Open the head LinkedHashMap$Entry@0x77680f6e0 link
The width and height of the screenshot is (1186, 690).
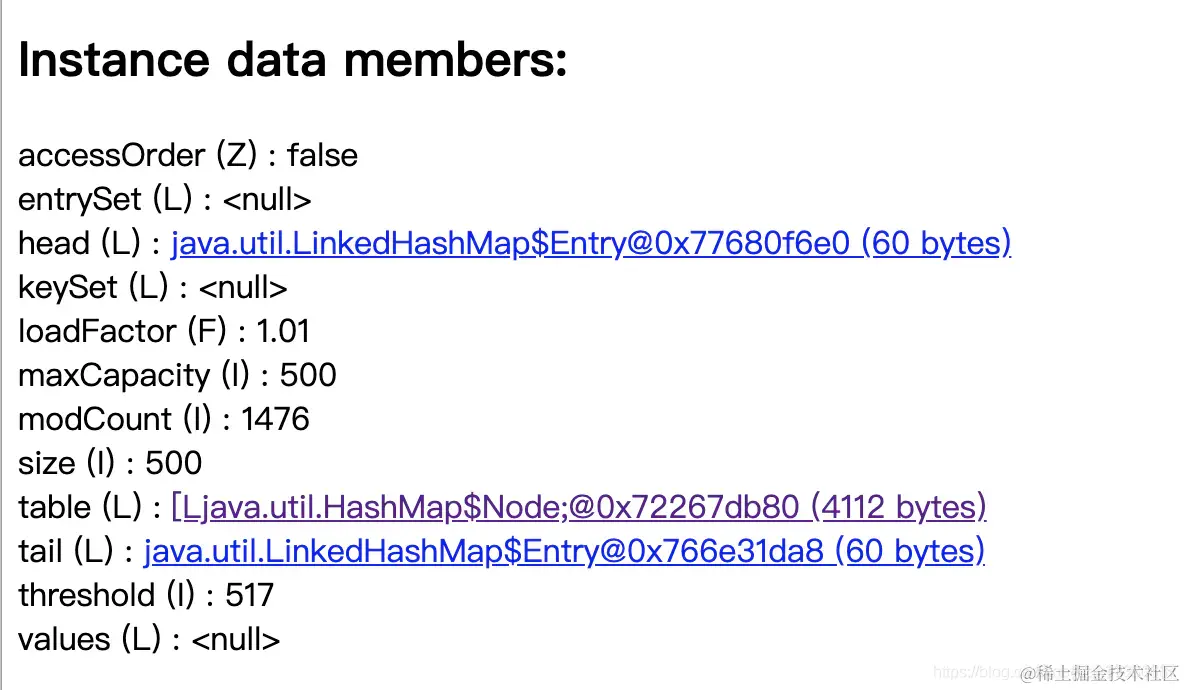pos(590,243)
